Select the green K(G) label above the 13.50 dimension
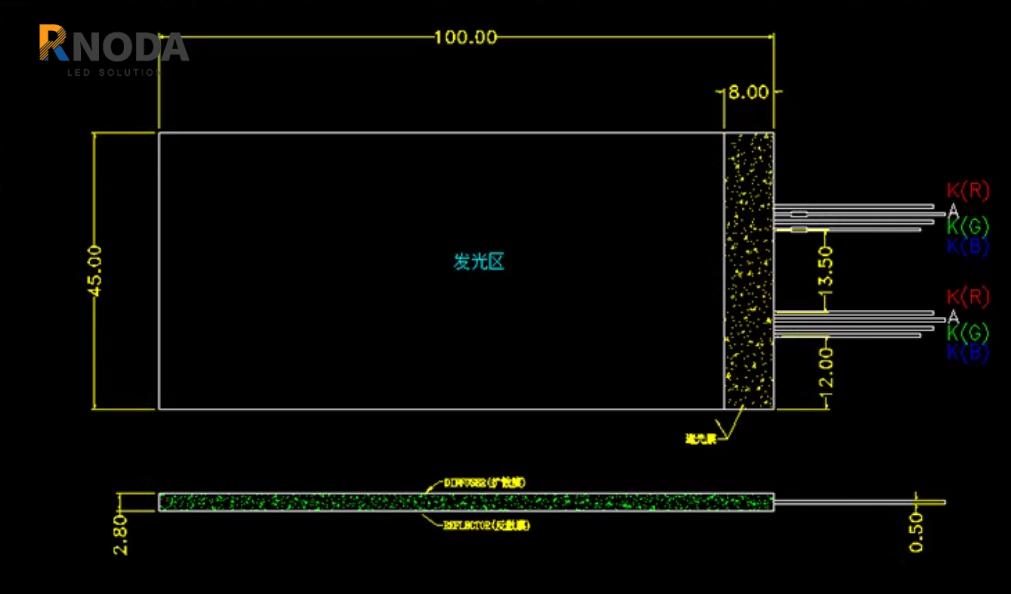The width and height of the screenshot is (1011, 594). click(x=968, y=226)
